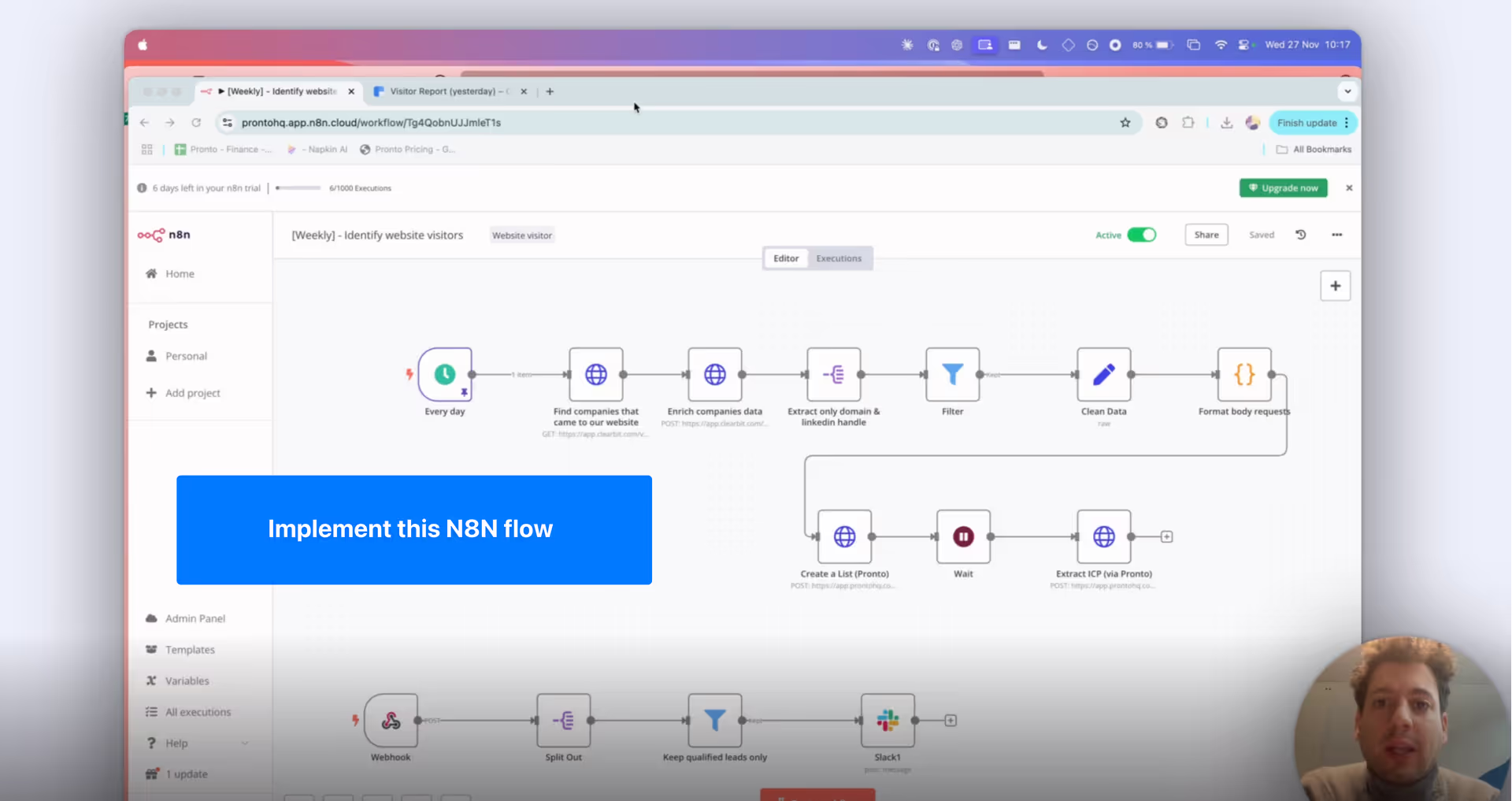Switch to the Editor tab

click(786, 258)
